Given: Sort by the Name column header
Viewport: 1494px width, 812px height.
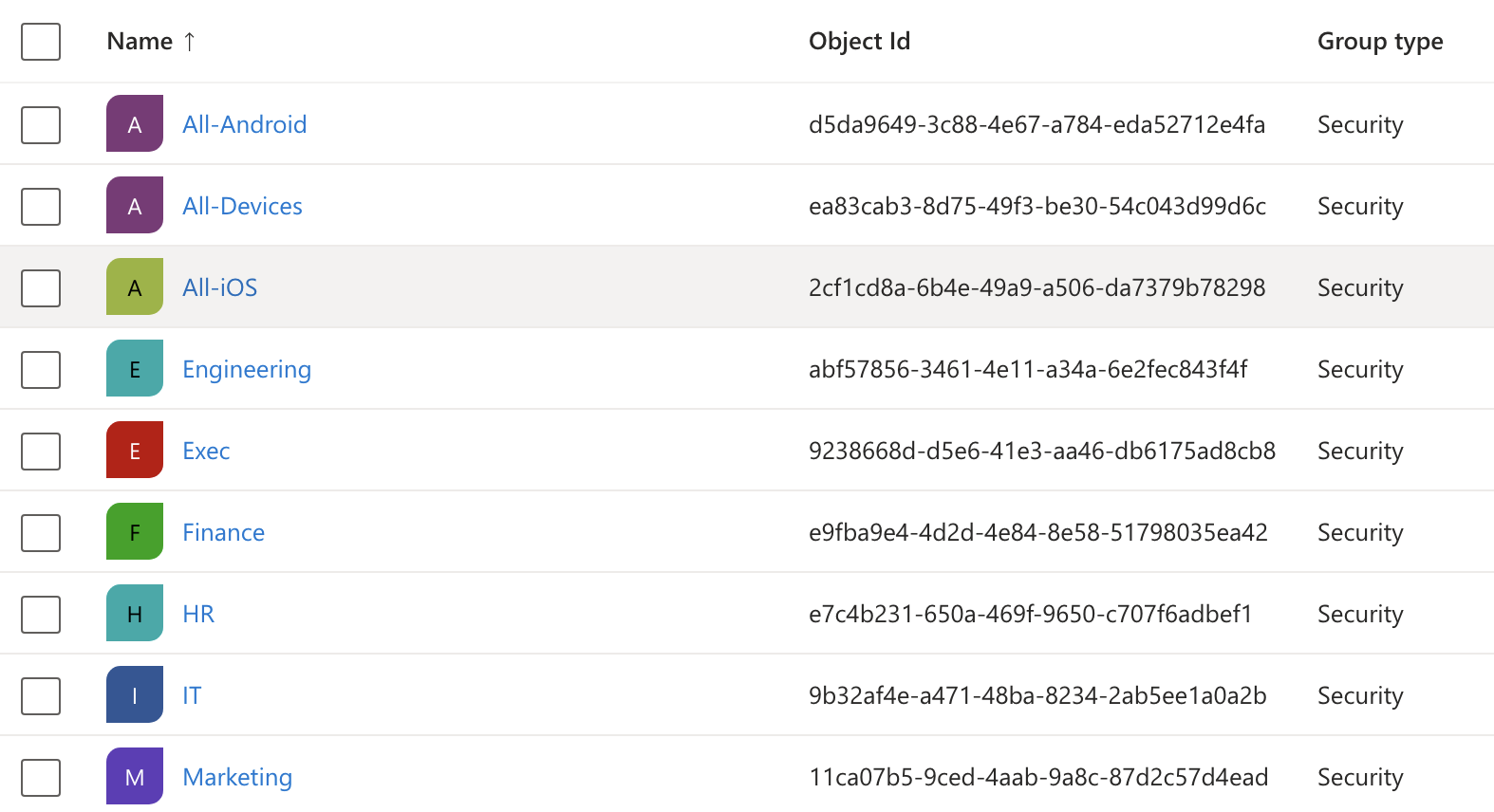Looking at the screenshot, I should [x=140, y=42].
